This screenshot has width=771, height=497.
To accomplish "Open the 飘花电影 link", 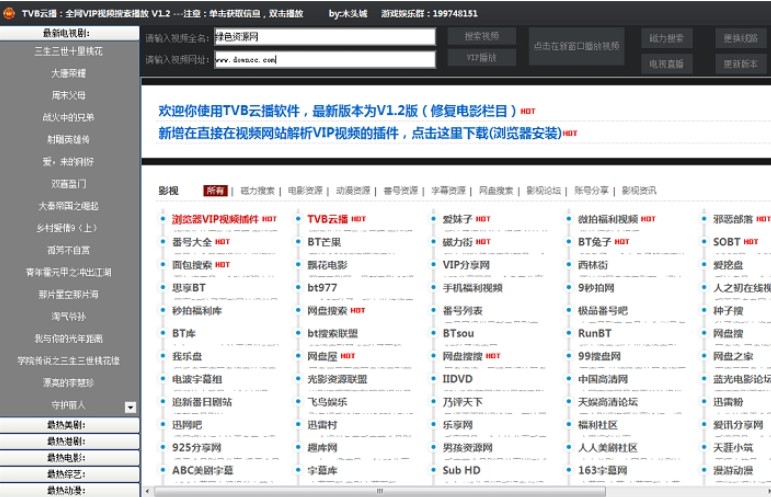I will tap(327, 265).
